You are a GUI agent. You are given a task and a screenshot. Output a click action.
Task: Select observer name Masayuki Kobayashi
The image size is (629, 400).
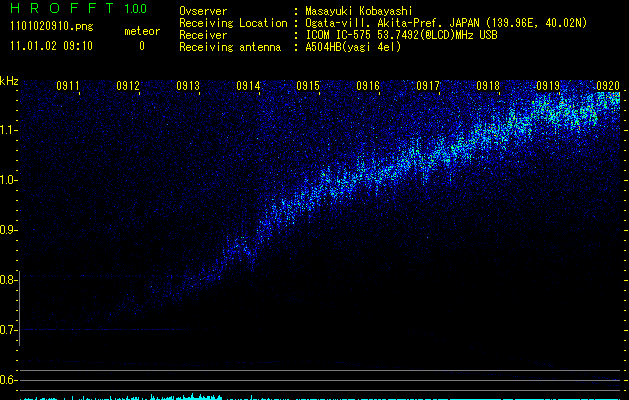(x=359, y=11)
